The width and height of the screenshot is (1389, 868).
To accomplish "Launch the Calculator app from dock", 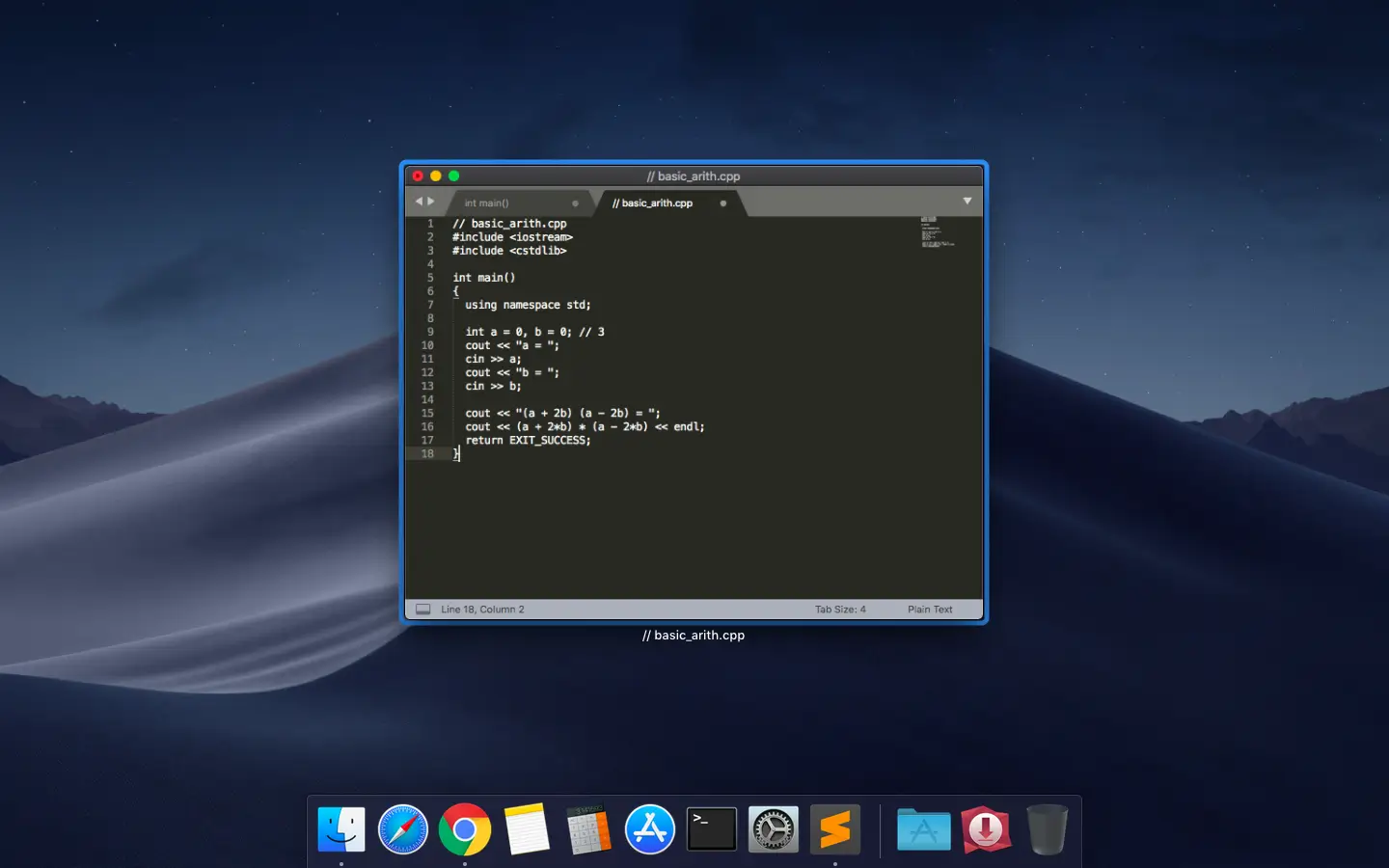I will coord(588,829).
